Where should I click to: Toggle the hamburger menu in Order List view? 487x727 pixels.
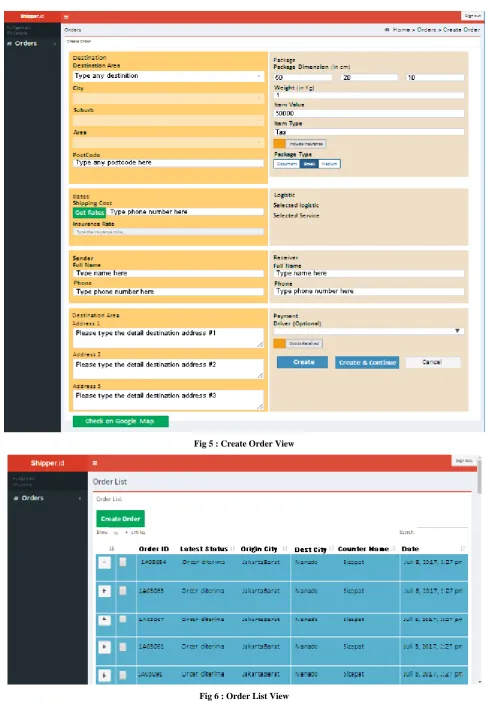point(95,463)
